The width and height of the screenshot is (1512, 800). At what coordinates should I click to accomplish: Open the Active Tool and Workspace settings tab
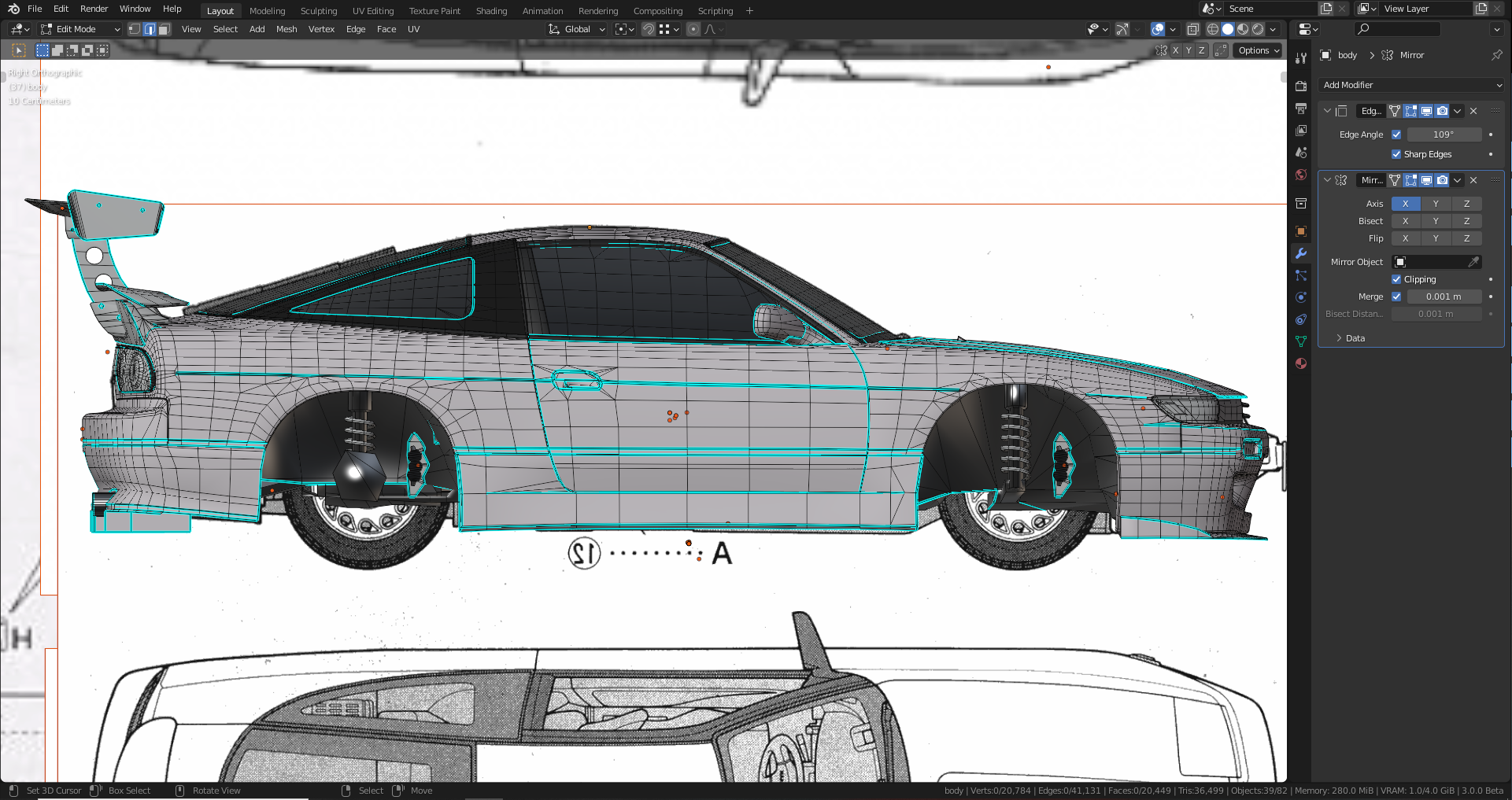[1301, 57]
